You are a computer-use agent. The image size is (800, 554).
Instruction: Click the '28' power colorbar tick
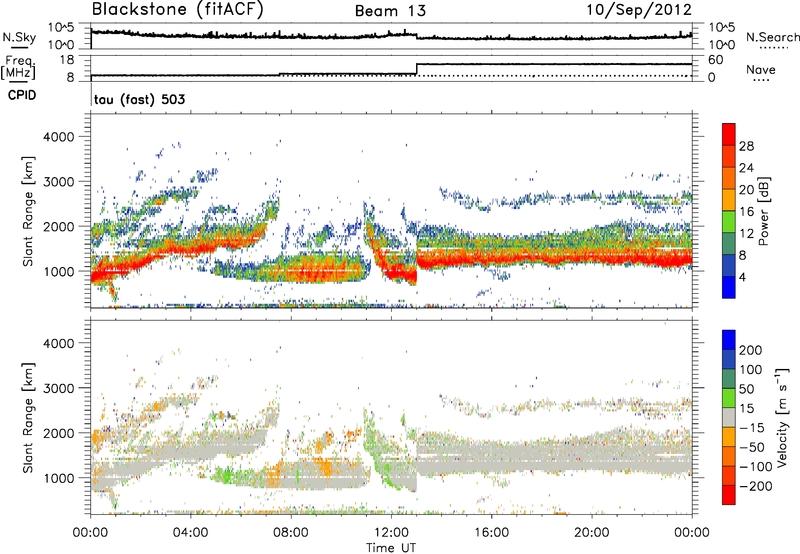(x=746, y=146)
